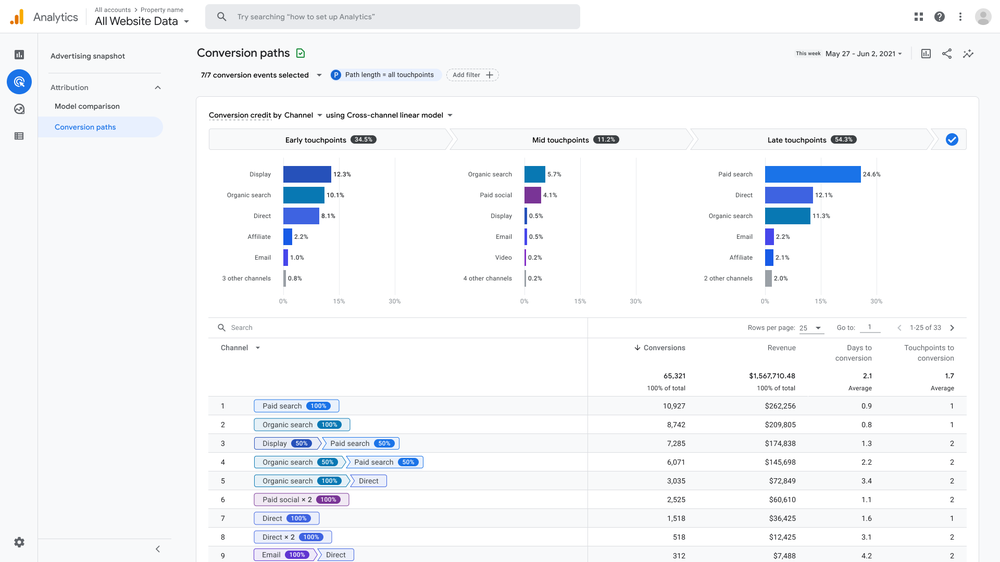Open Insights sparkline icon
Viewport: 1000px width, 562px height.
(968, 54)
